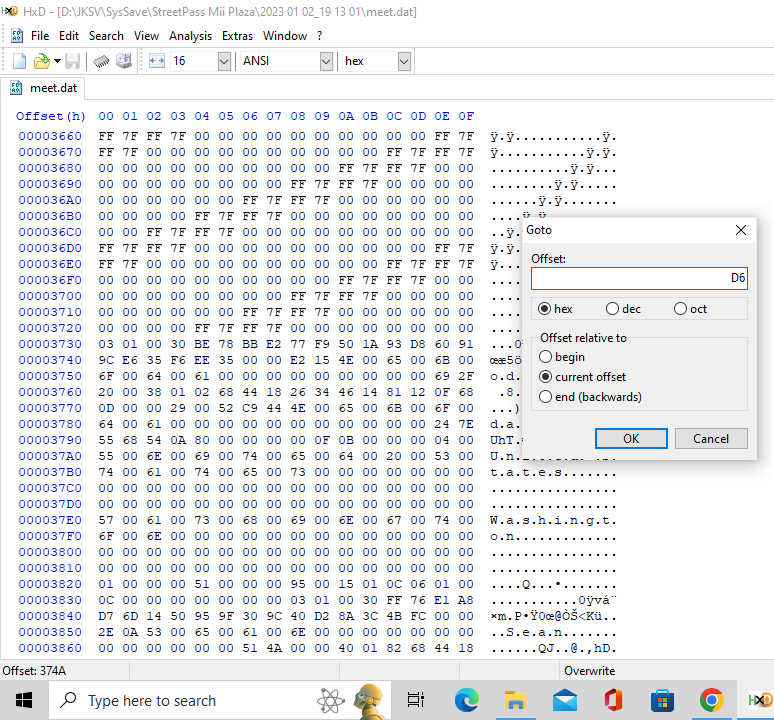Click first byte FF in row 00003660
This screenshot has width=774, height=720.
tap(106, 136)
